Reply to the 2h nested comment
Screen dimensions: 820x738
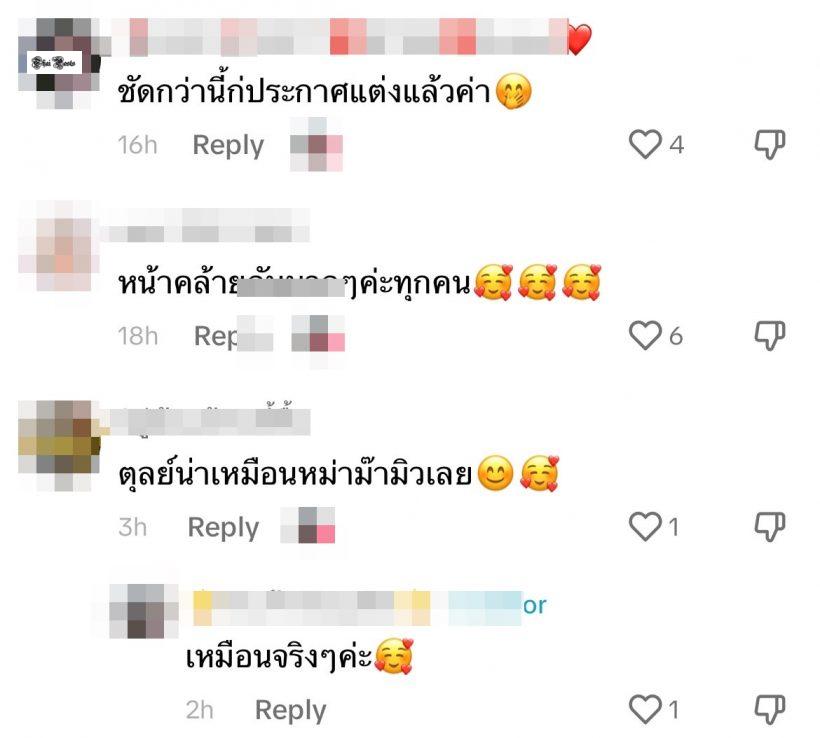290,710
